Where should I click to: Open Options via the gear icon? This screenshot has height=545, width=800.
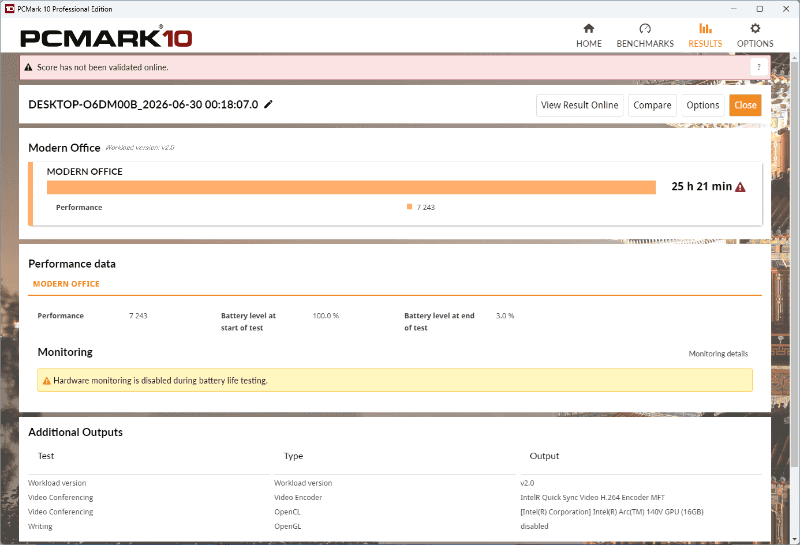coord(755,29)
